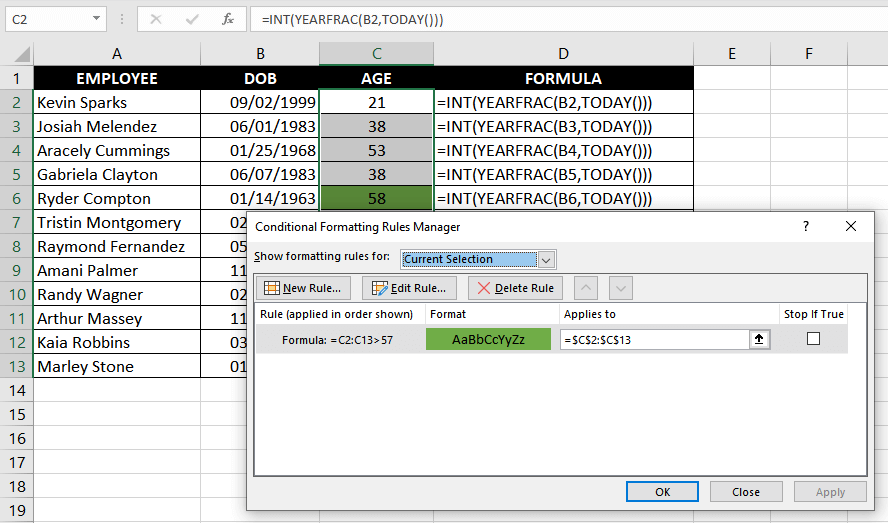
Task: Select cell with Kevin Sparks
Action: [117, 103]
